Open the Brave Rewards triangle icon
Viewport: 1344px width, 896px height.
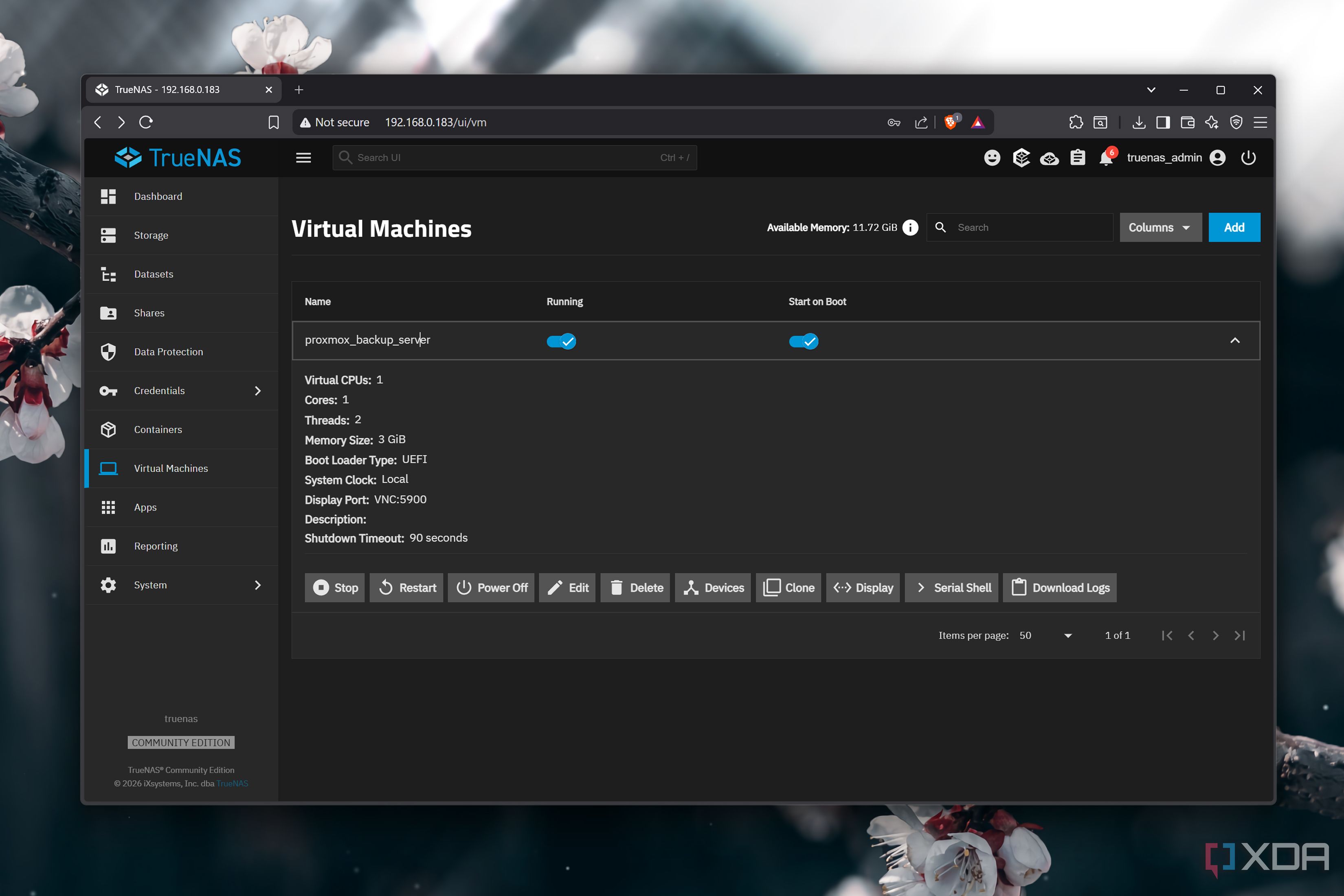pos(978,122)
